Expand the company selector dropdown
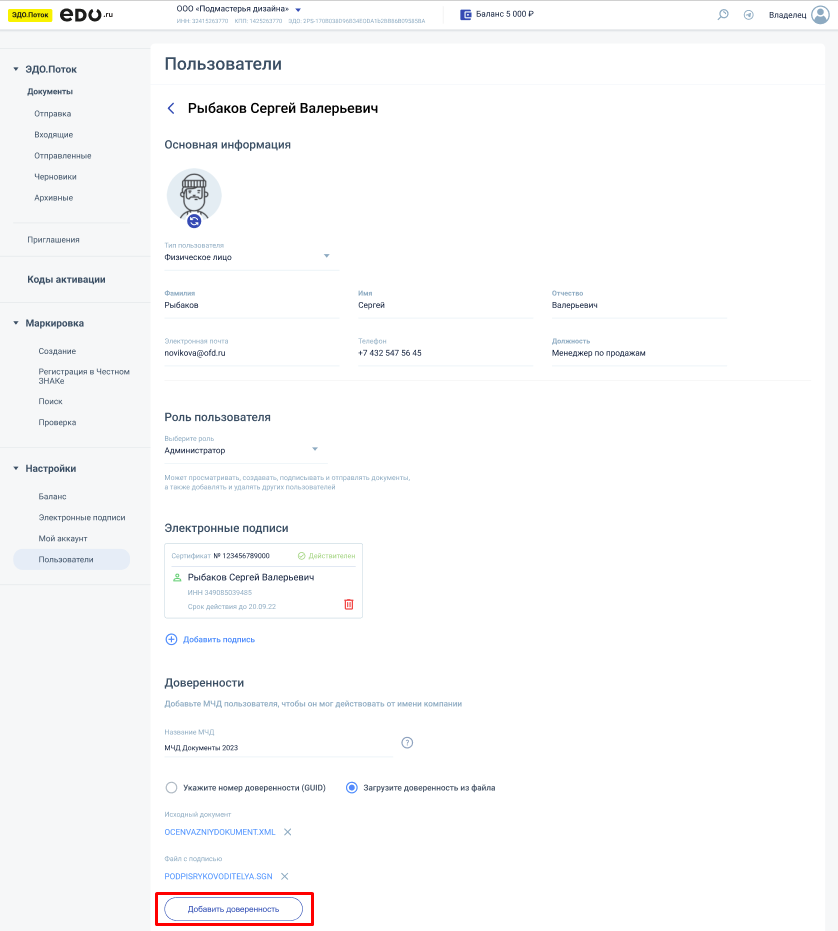 (x=298, y=10)
